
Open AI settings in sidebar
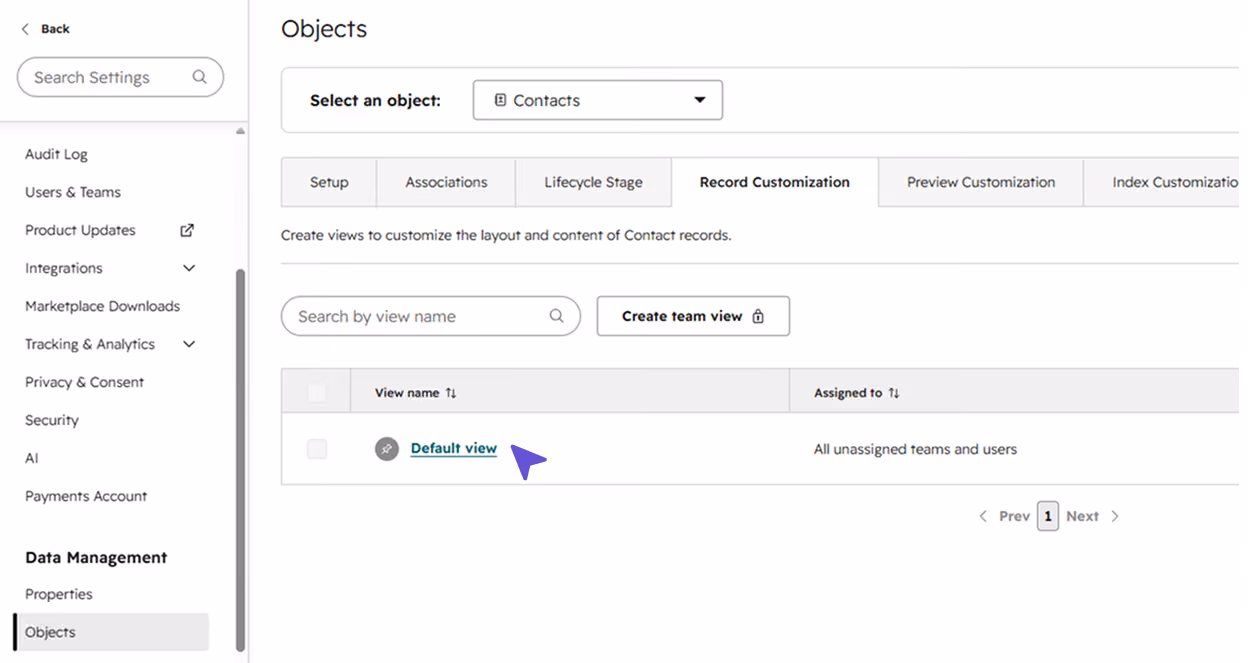tap(31, 458)
